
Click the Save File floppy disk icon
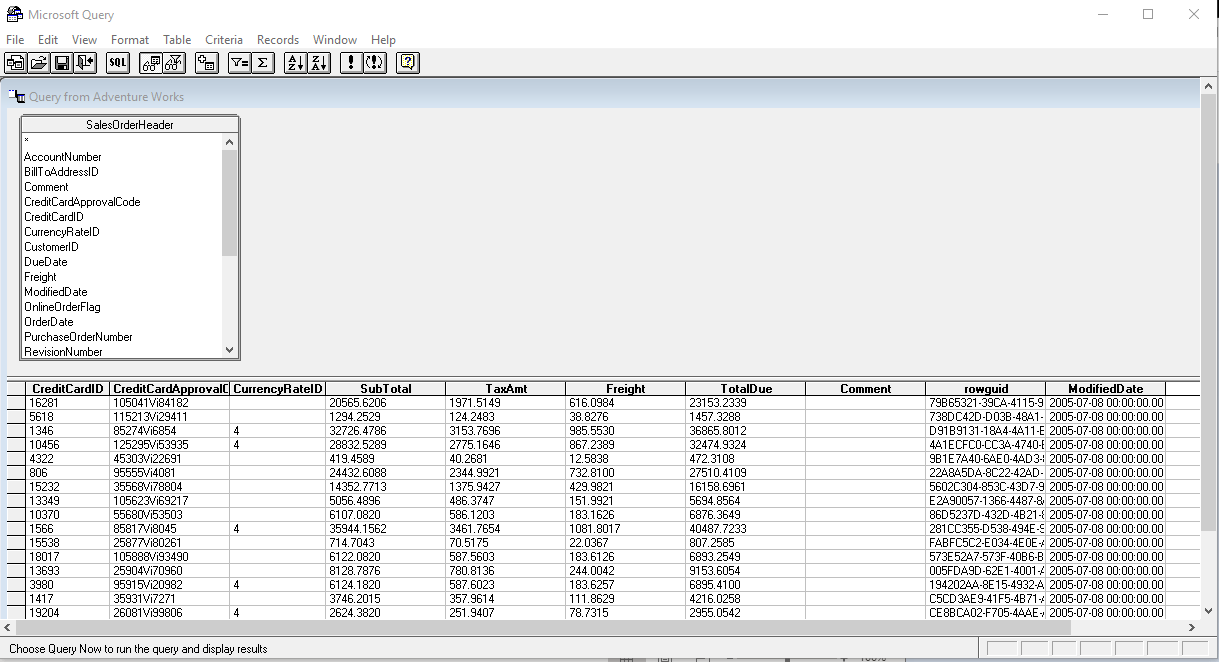coord(61,62)
